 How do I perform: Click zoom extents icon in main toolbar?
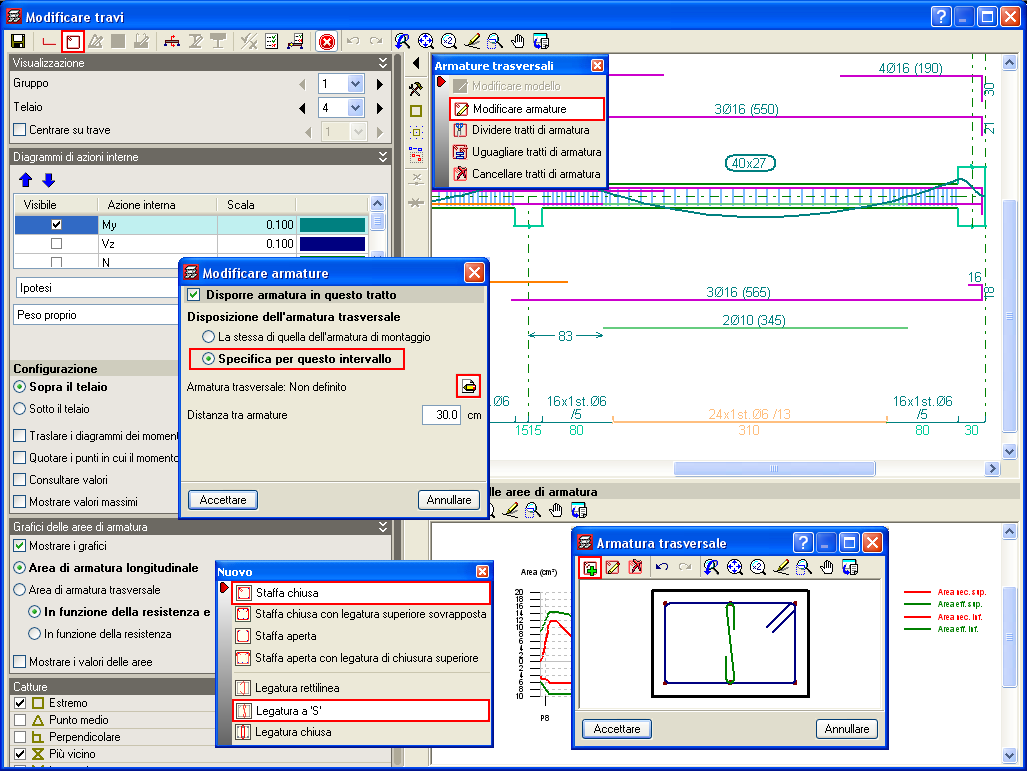pyautogui.click(x=426, y=42)
